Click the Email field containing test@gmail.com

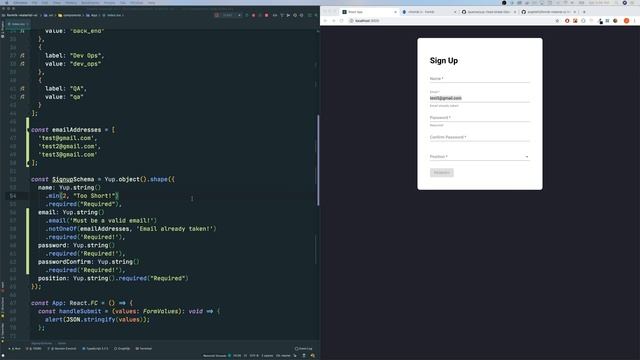(480, 98)
